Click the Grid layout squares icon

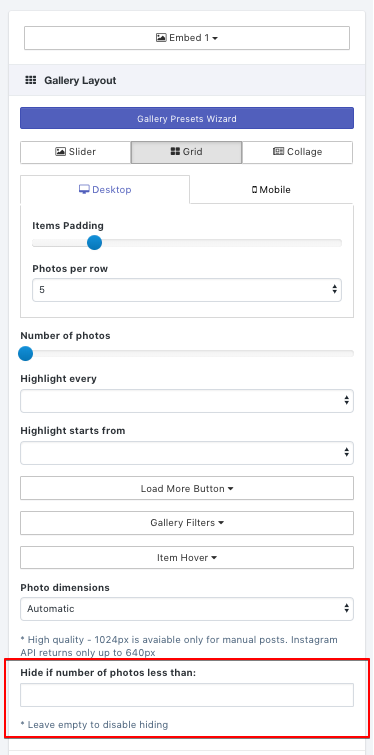pos(175,152)
